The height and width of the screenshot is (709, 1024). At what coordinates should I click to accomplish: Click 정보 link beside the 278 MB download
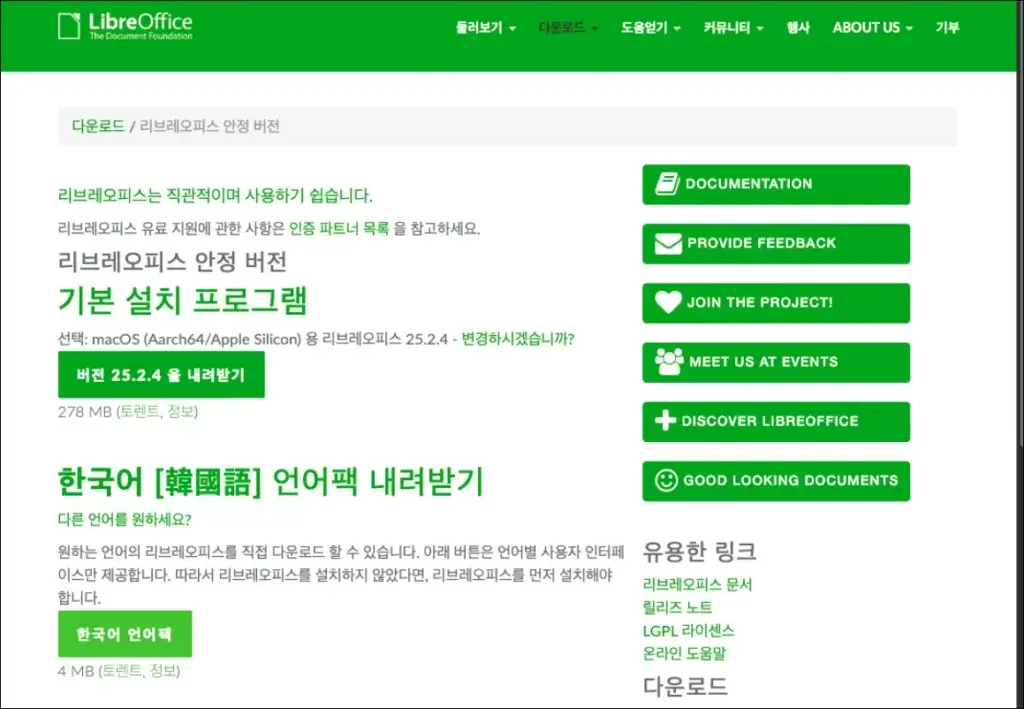(x=181, y=411)
